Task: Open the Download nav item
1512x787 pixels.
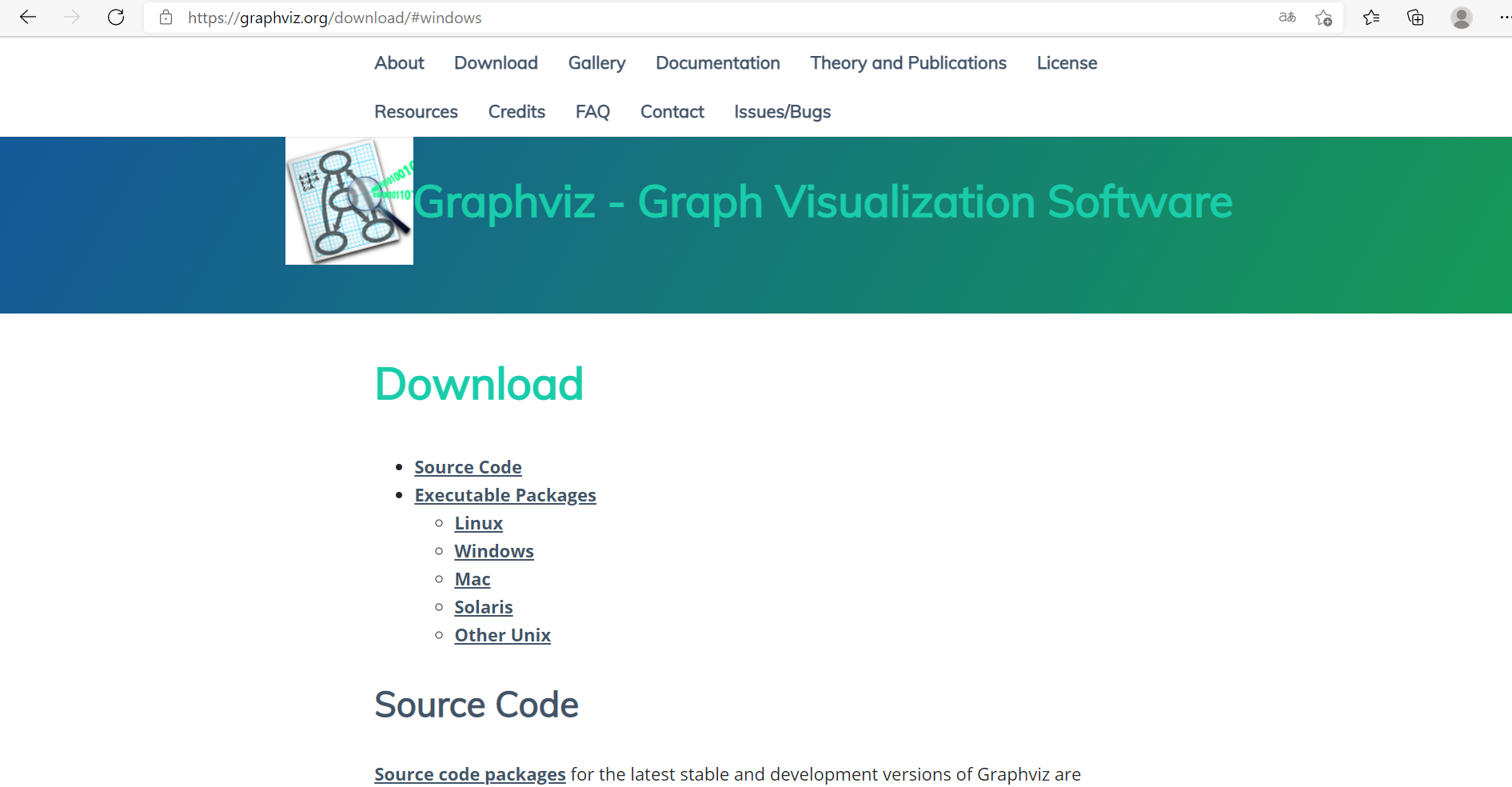Action: (x=496, y=63)
